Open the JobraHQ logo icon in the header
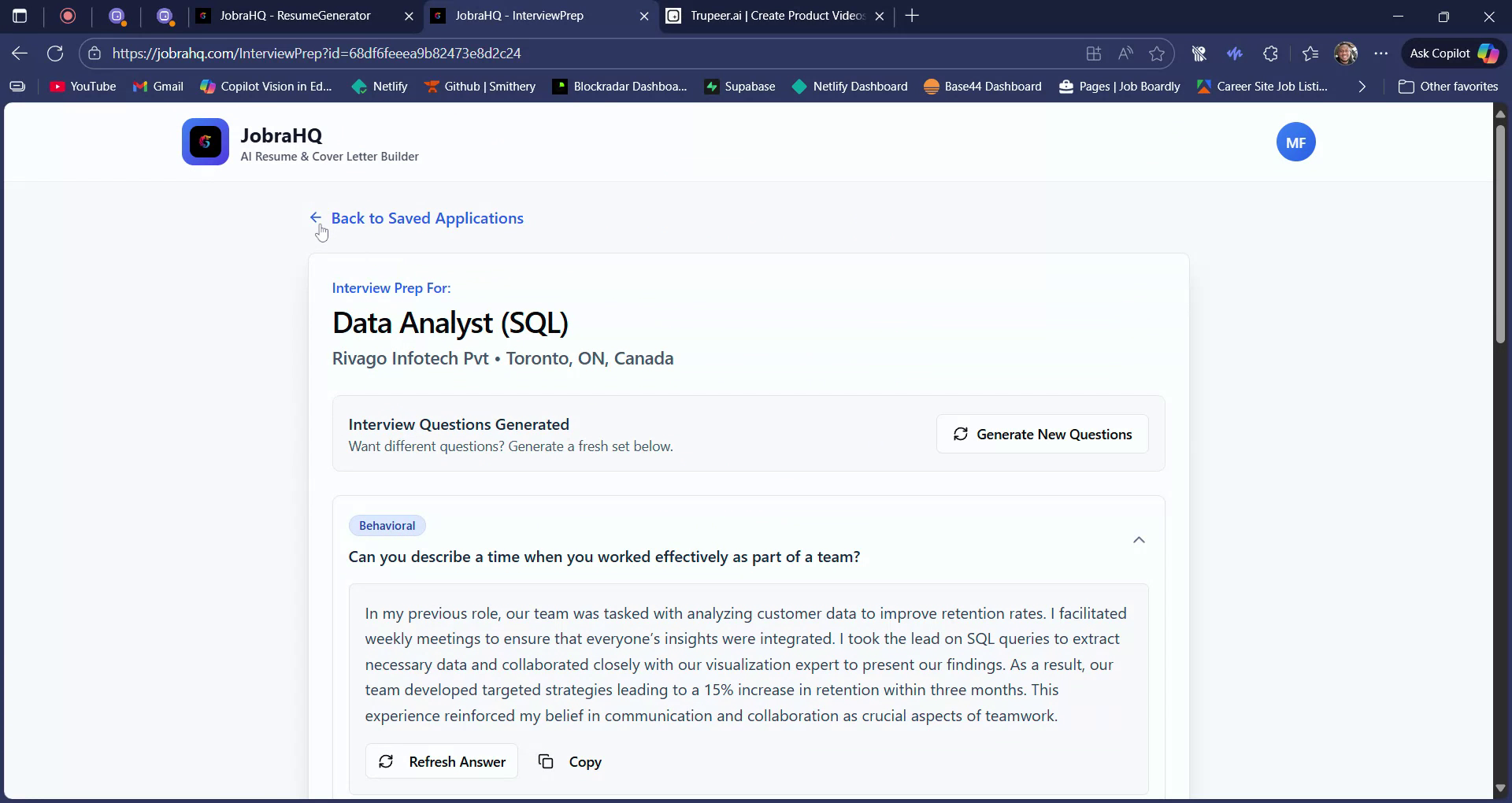 pyautogui.click(x=205, y=142)
